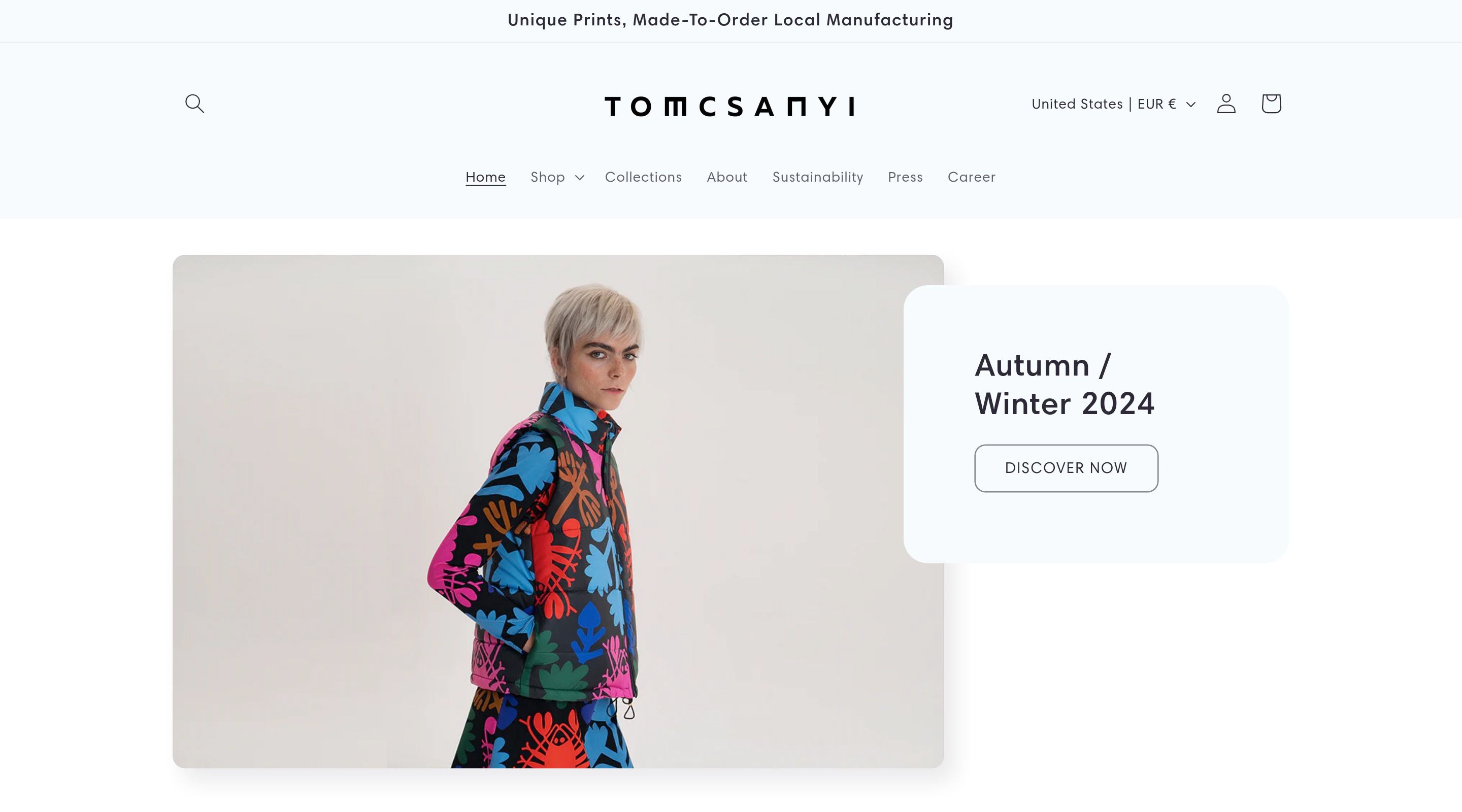Expand the Shop menu
This screenshot has width=1462, height=812.
[557, 177]
